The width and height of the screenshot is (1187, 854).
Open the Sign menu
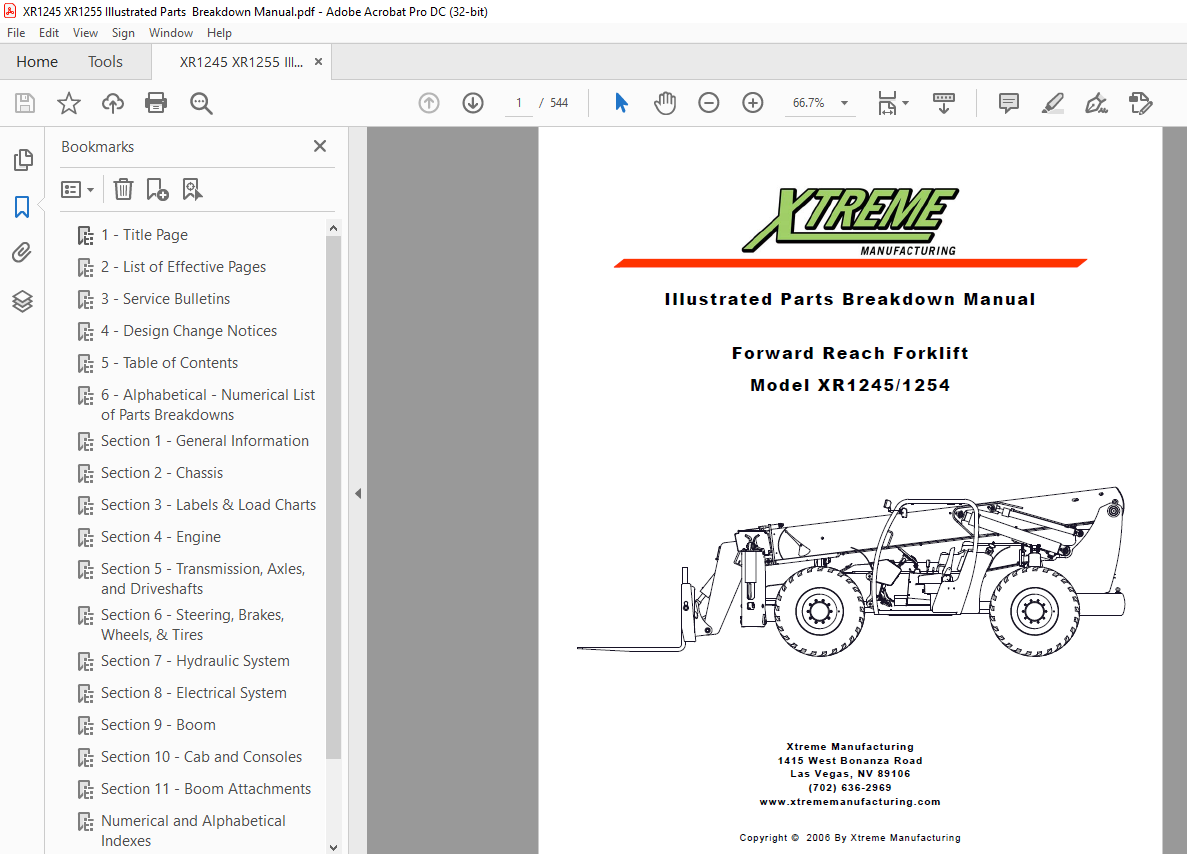pos(123,33)
